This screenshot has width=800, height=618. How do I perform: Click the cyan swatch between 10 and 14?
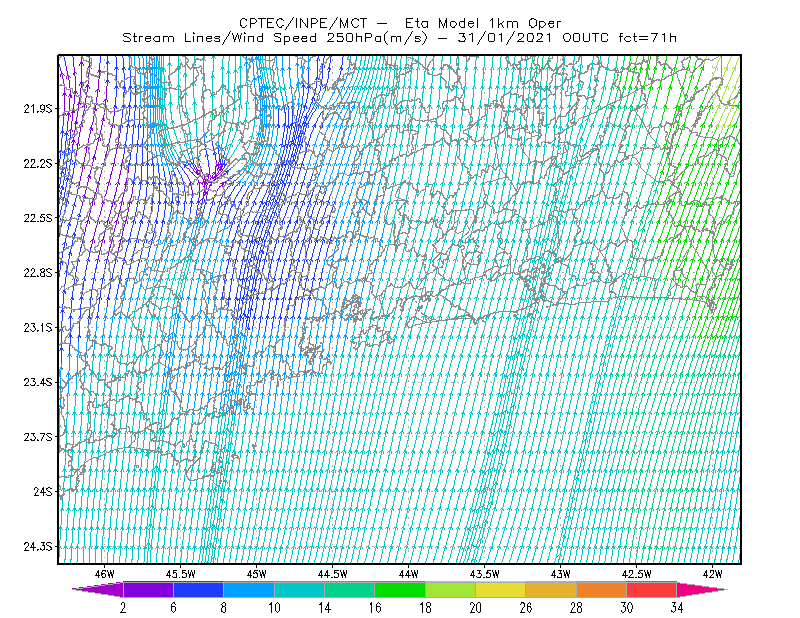[x=299, y=589]
